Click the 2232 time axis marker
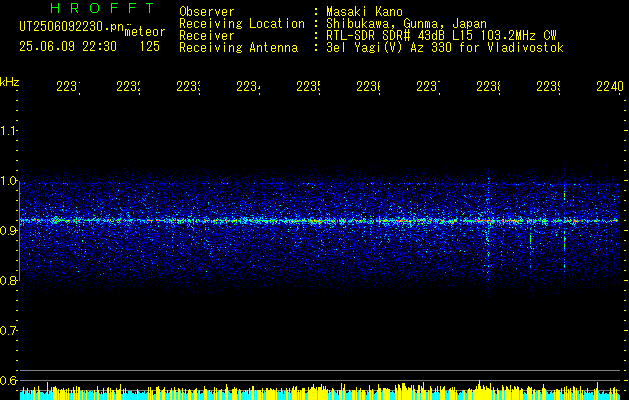Screen dimensions: 629x400 128,86
